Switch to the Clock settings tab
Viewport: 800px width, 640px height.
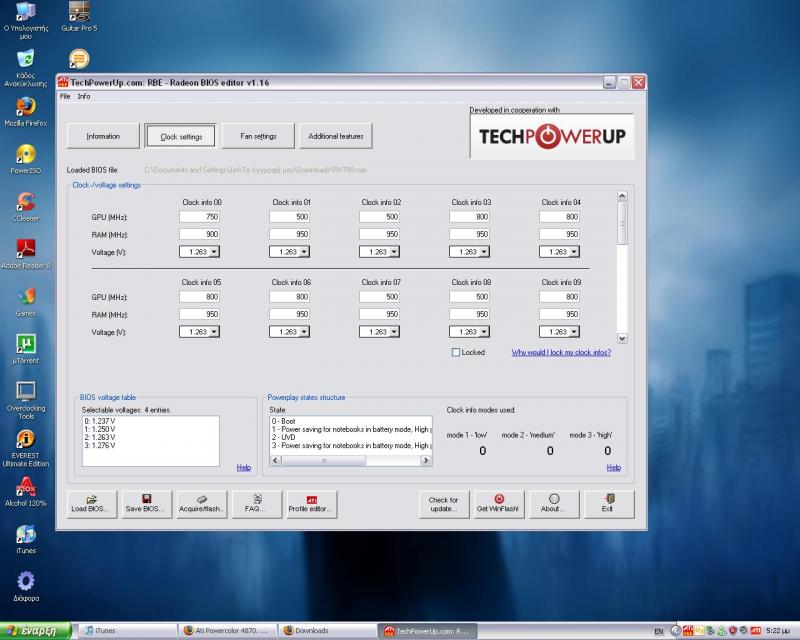(181, 136)
